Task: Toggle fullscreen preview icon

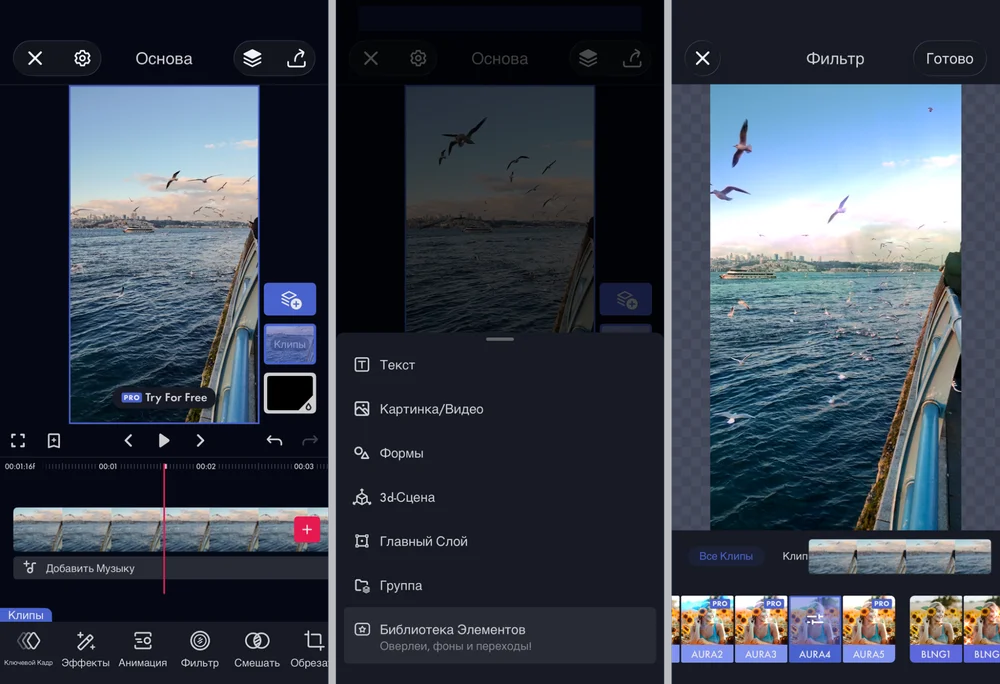Action: point(18,440)
